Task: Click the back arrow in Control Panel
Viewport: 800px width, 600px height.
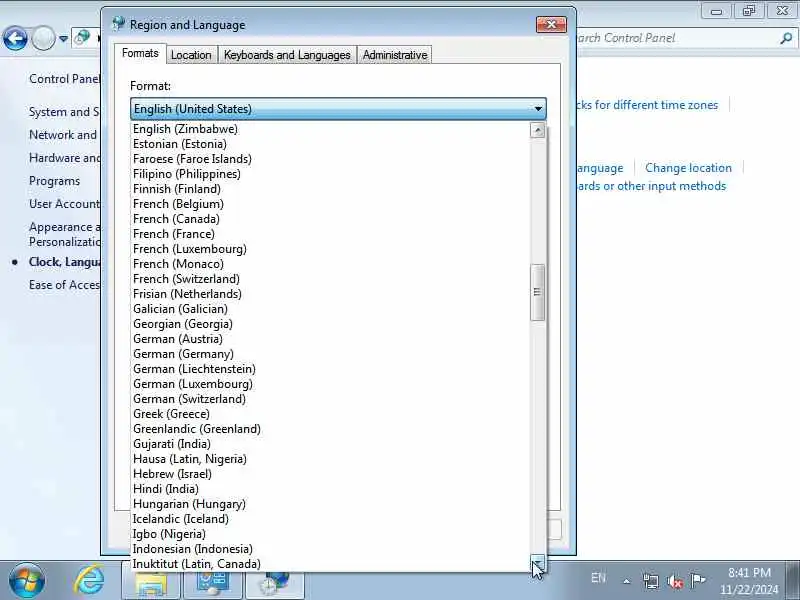Action: 15,38
